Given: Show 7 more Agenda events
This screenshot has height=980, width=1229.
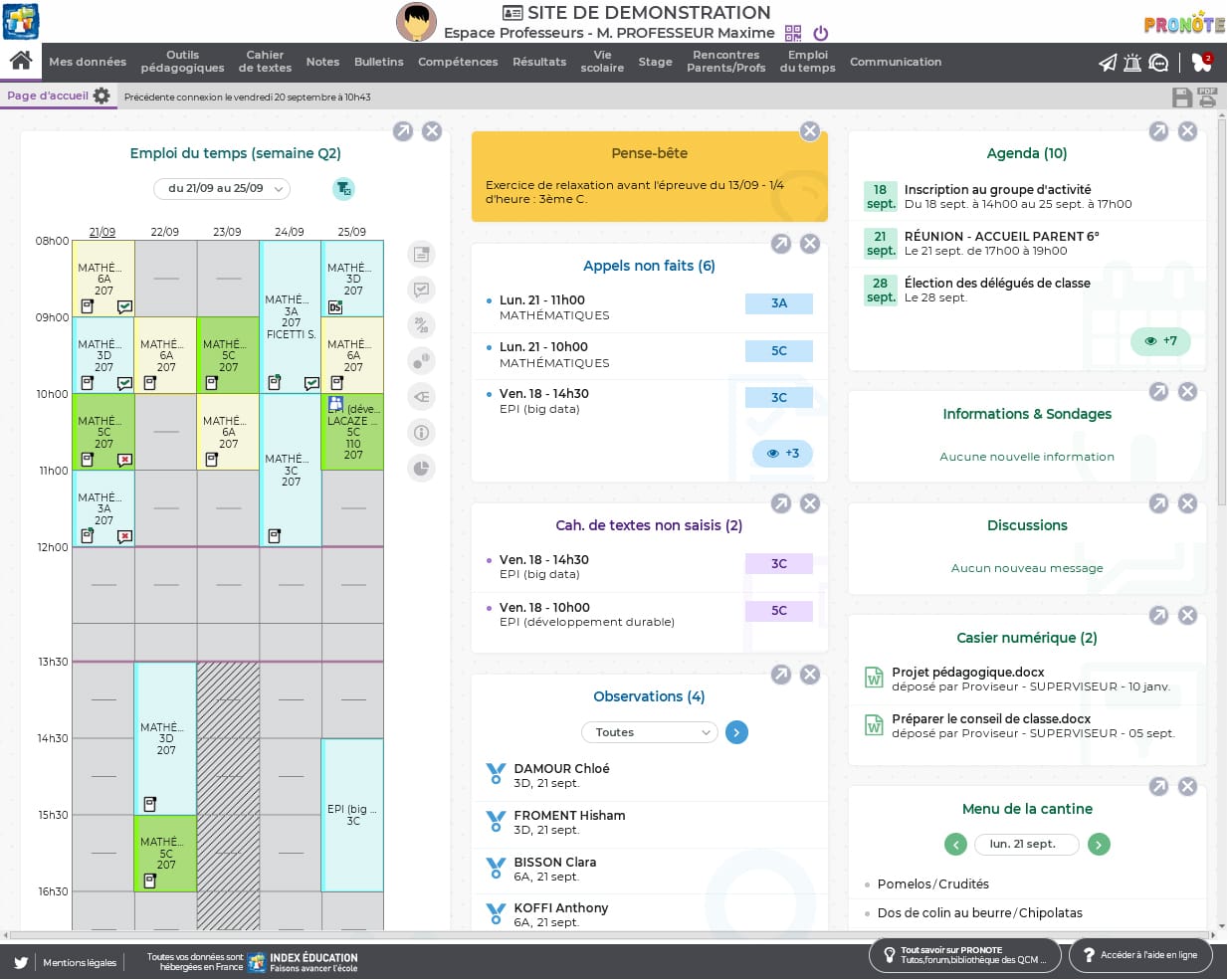Looking at the screenshot, I should pos(1160,341).
